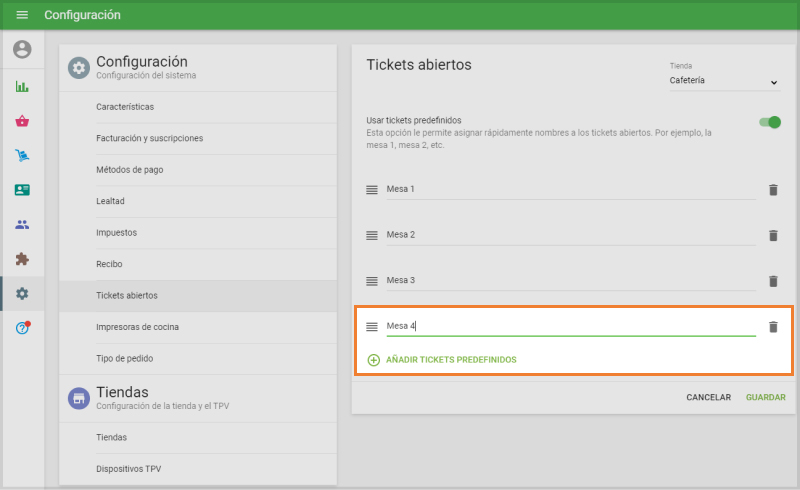Open the inventory management icon in sidebar
The width and height of the screenshot is (800, 490).
(x=22, y=155)
